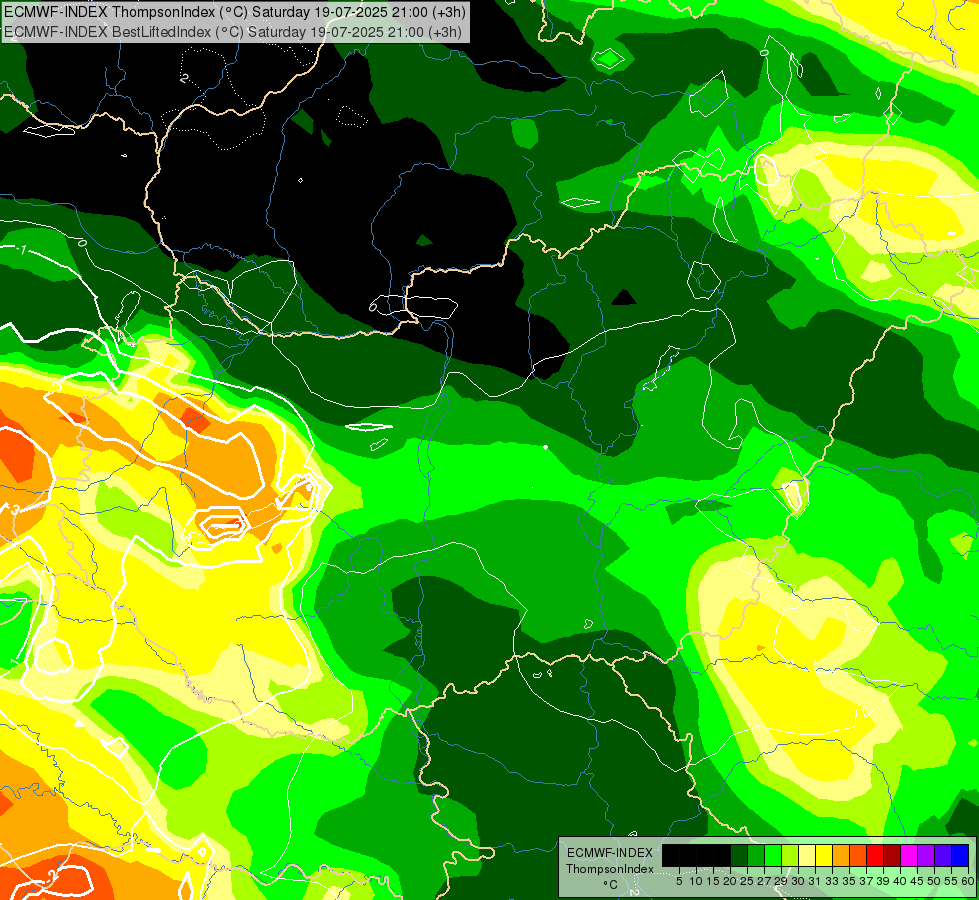Click the legend scale value 60
This screenshot has width=979, height=900.
tap(968, 881)
